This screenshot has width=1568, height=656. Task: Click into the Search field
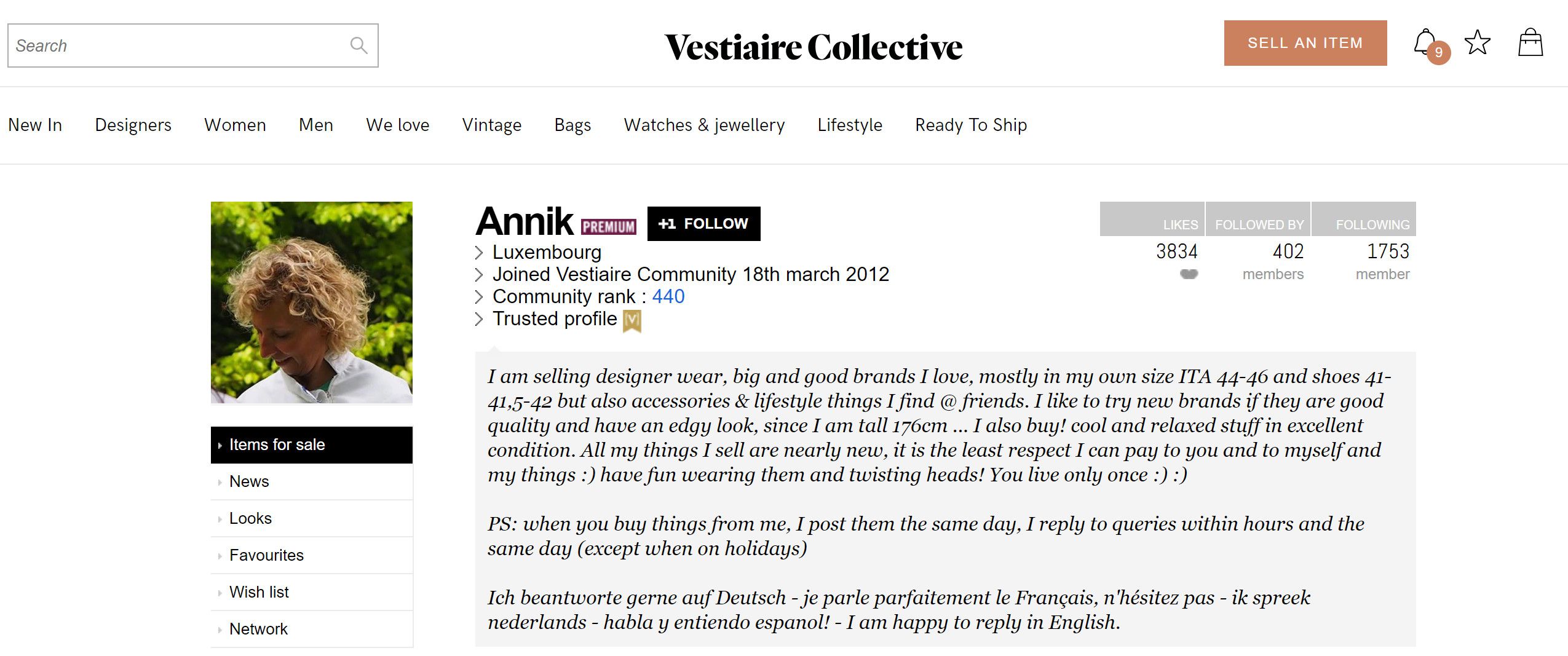coord(178,45)
